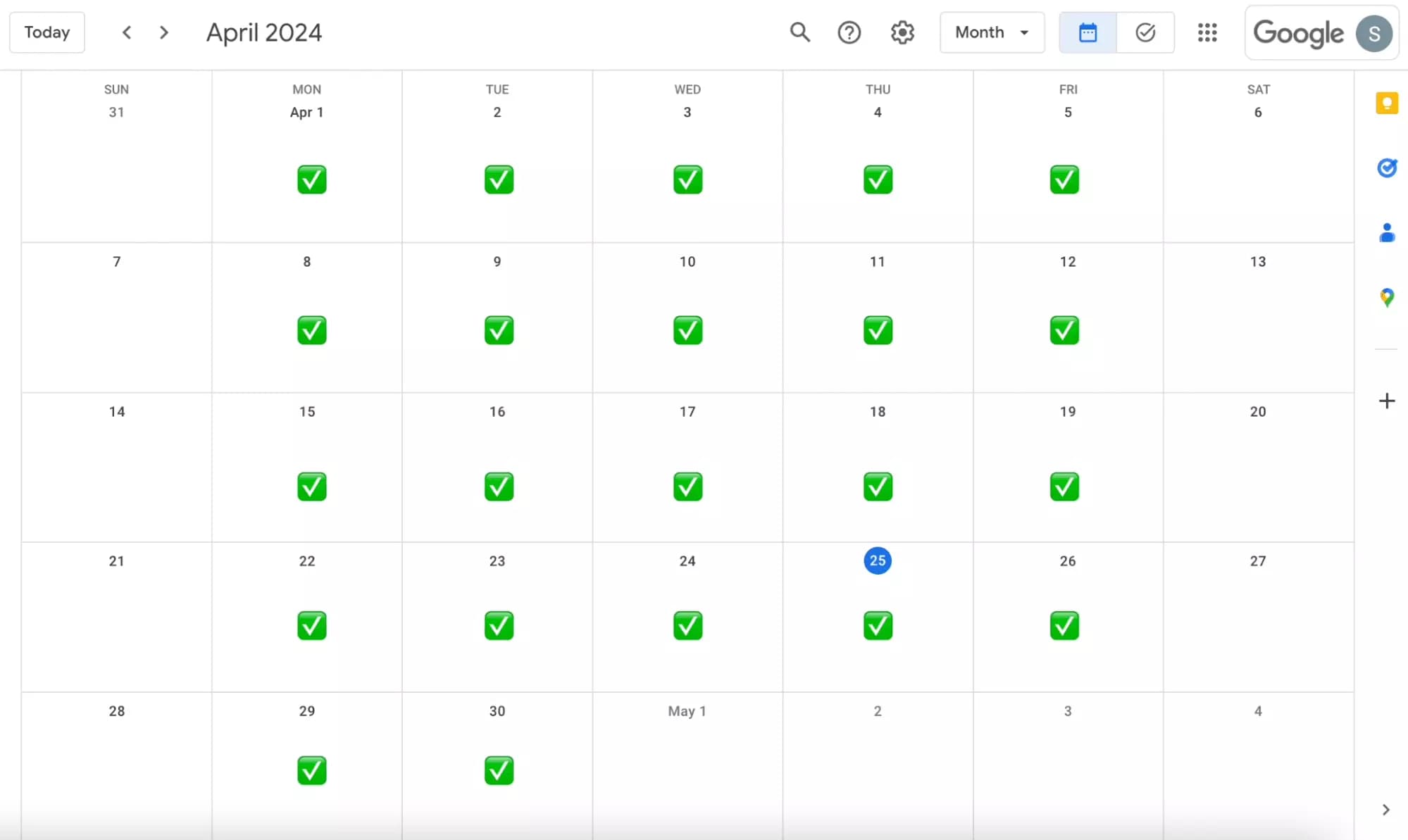Open the check mark event on April 29
Screen dimensions: 1408x840
pyautogui.click(x=311, y=770)
